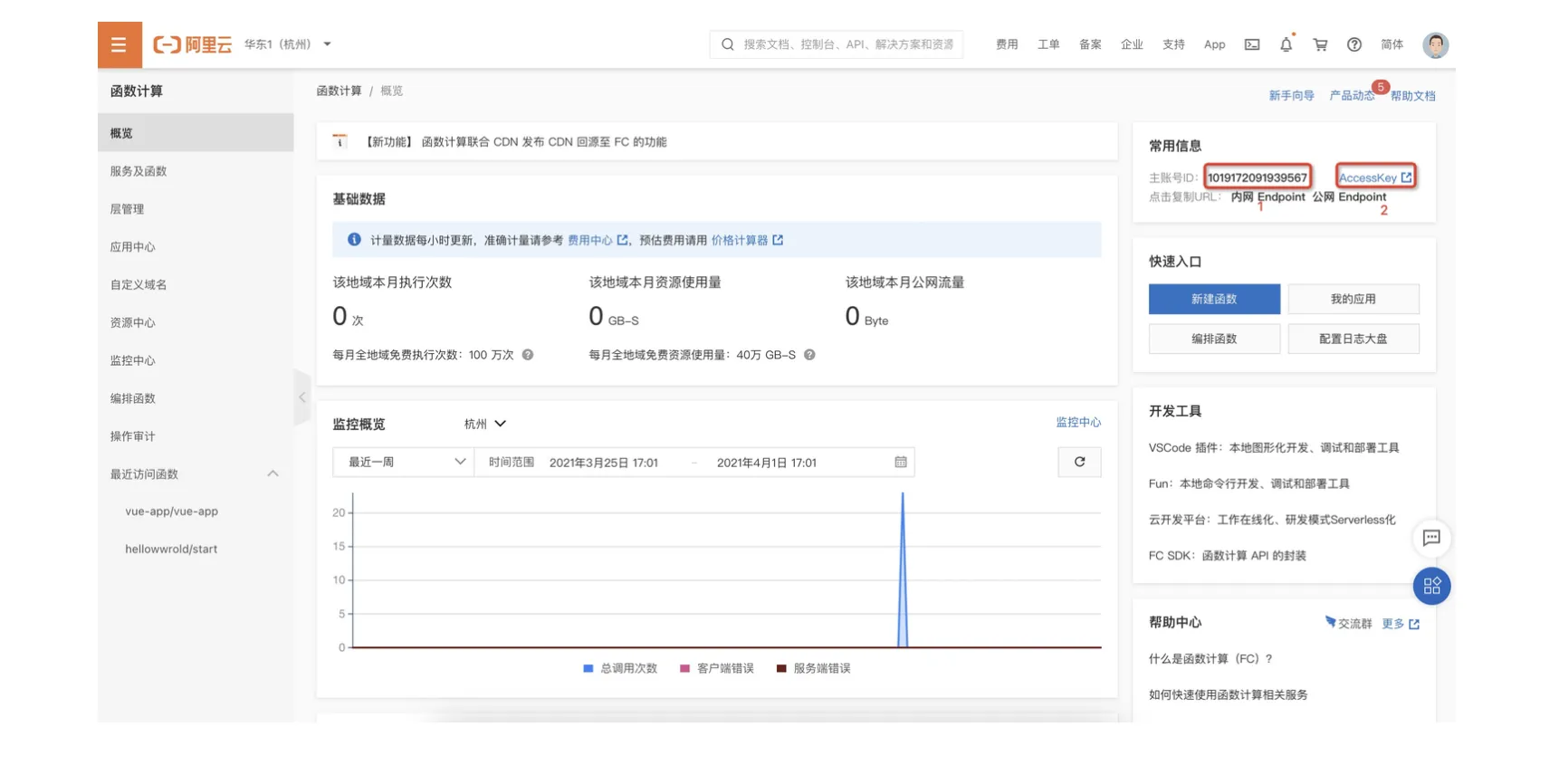Open the vue-app/vue-app function
1559x784 pixels.
tap(172, 512)
